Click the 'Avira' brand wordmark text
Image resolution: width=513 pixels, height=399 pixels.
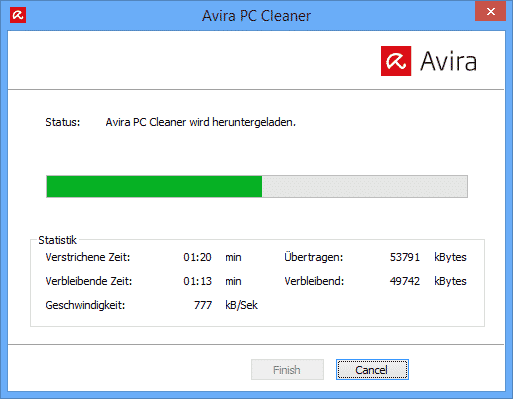pos(448,61)
